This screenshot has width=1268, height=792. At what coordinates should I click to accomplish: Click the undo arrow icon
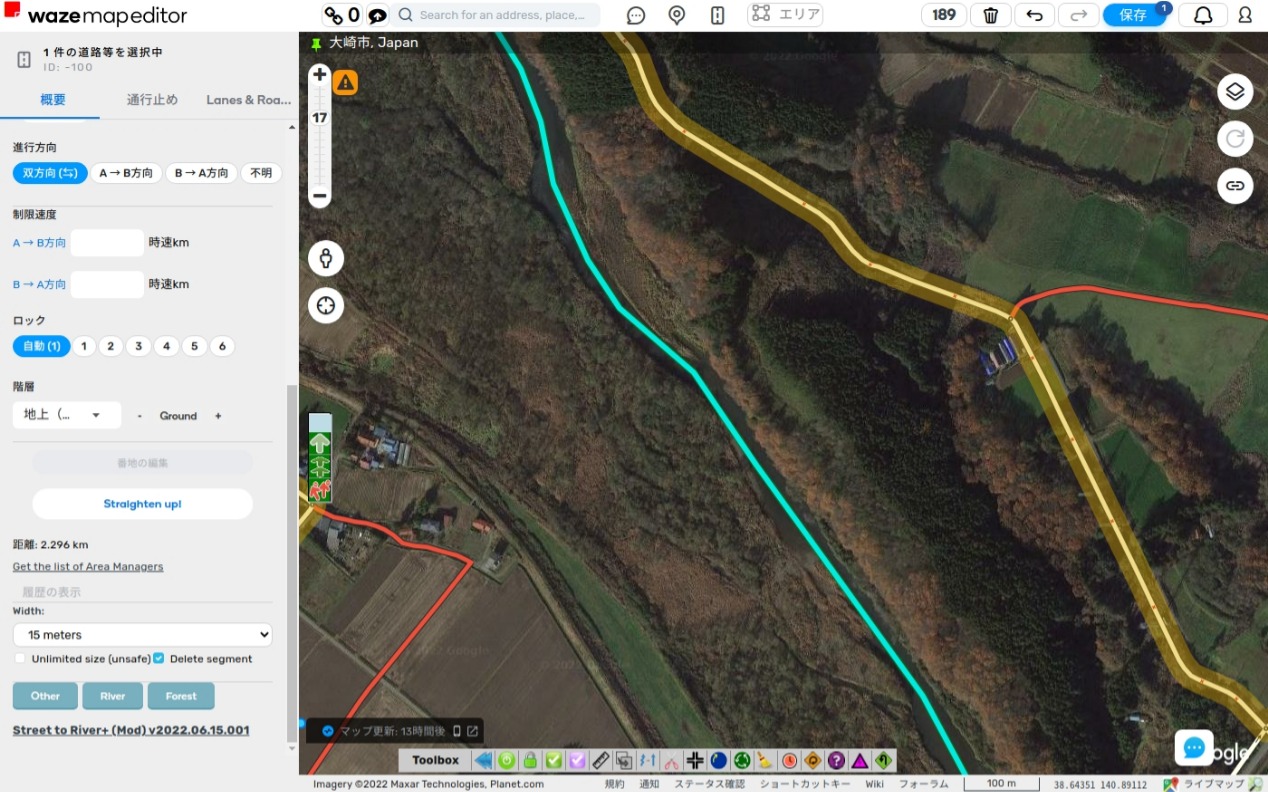tap(1034, 15)
